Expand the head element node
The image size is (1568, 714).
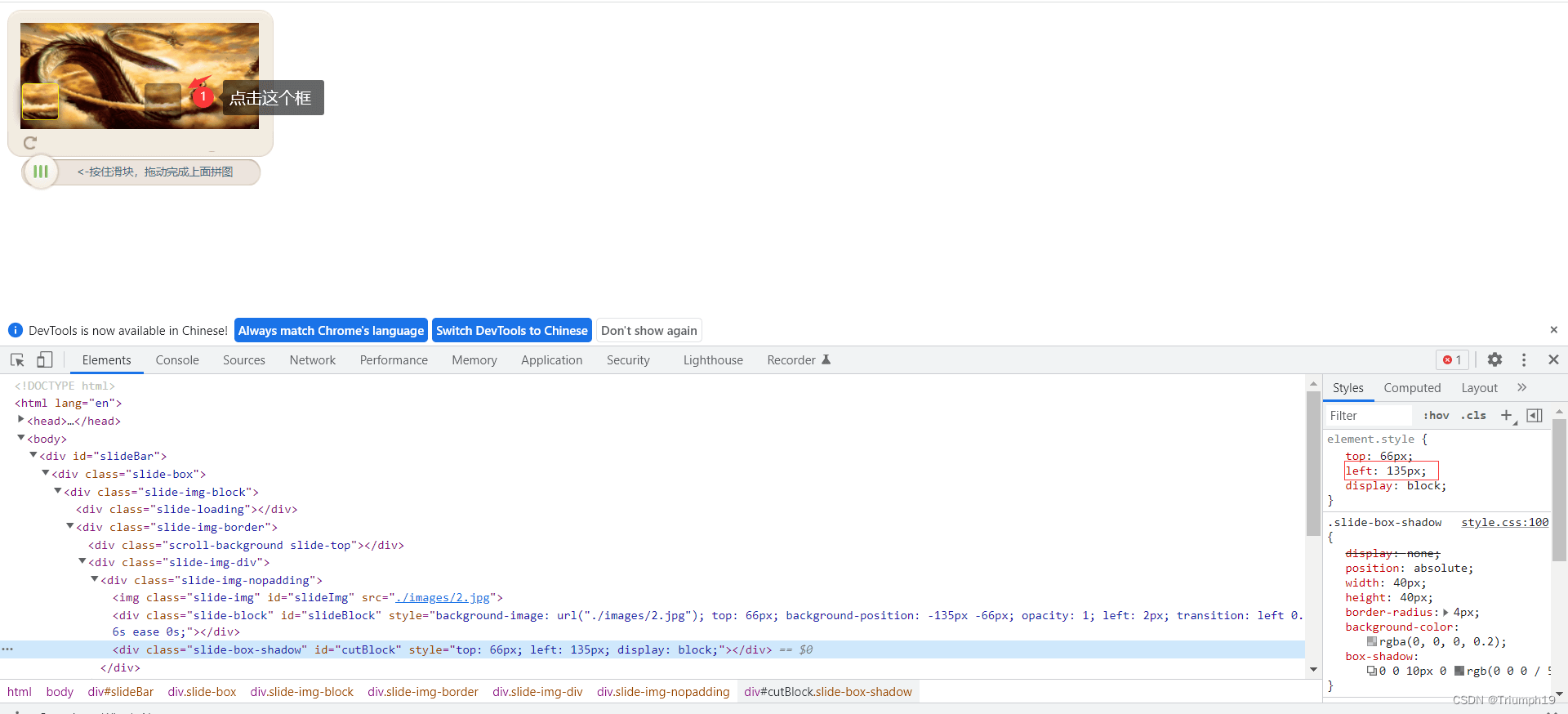click(21, 420)
